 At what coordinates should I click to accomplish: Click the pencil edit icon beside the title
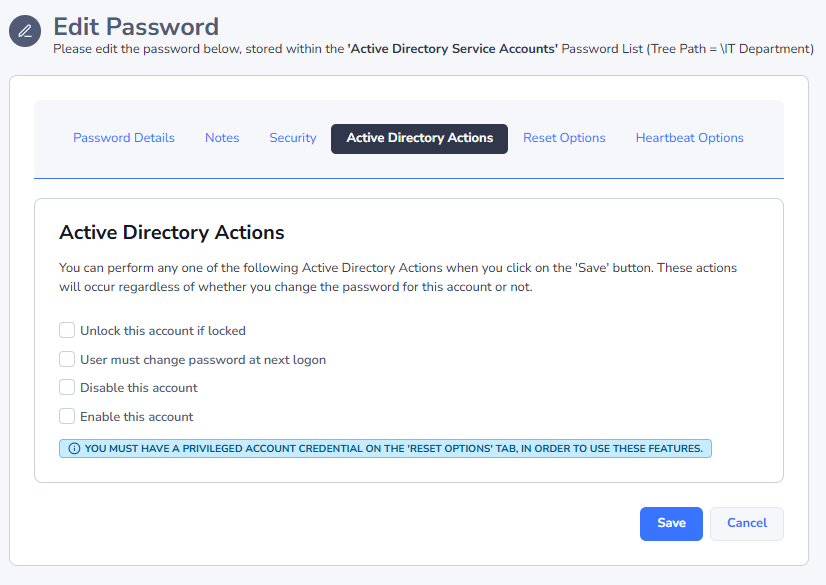[25, 31]
